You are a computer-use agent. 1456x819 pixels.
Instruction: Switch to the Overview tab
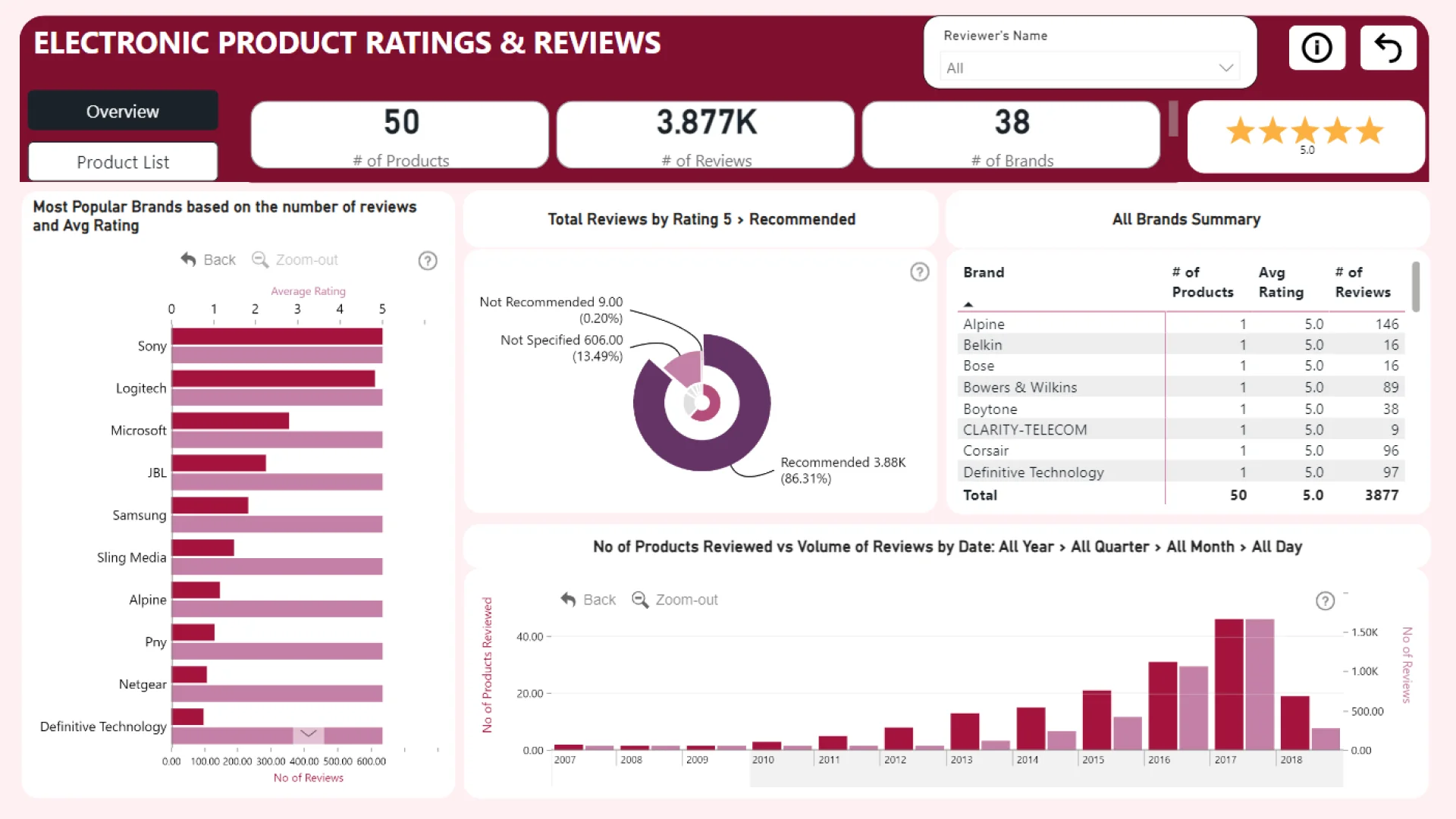(x=123, y=111)
